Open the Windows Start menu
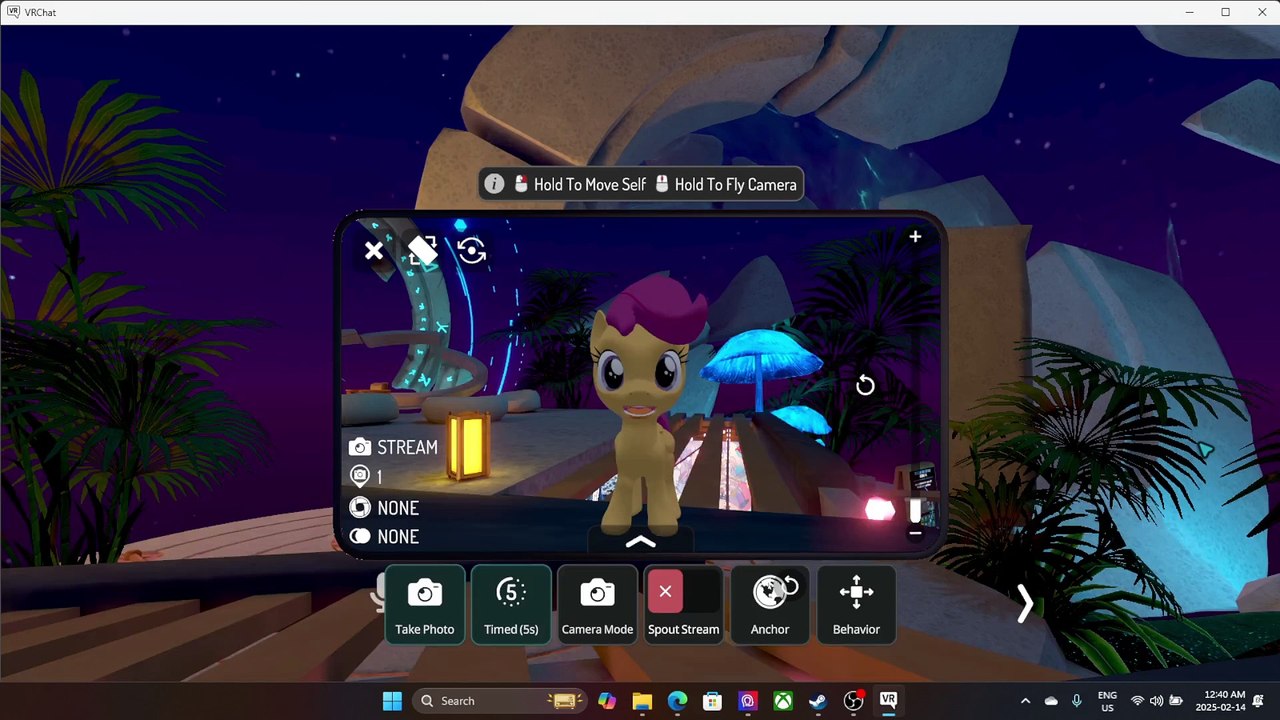This screenshot has width=1280, height=720. coord(392,701)
